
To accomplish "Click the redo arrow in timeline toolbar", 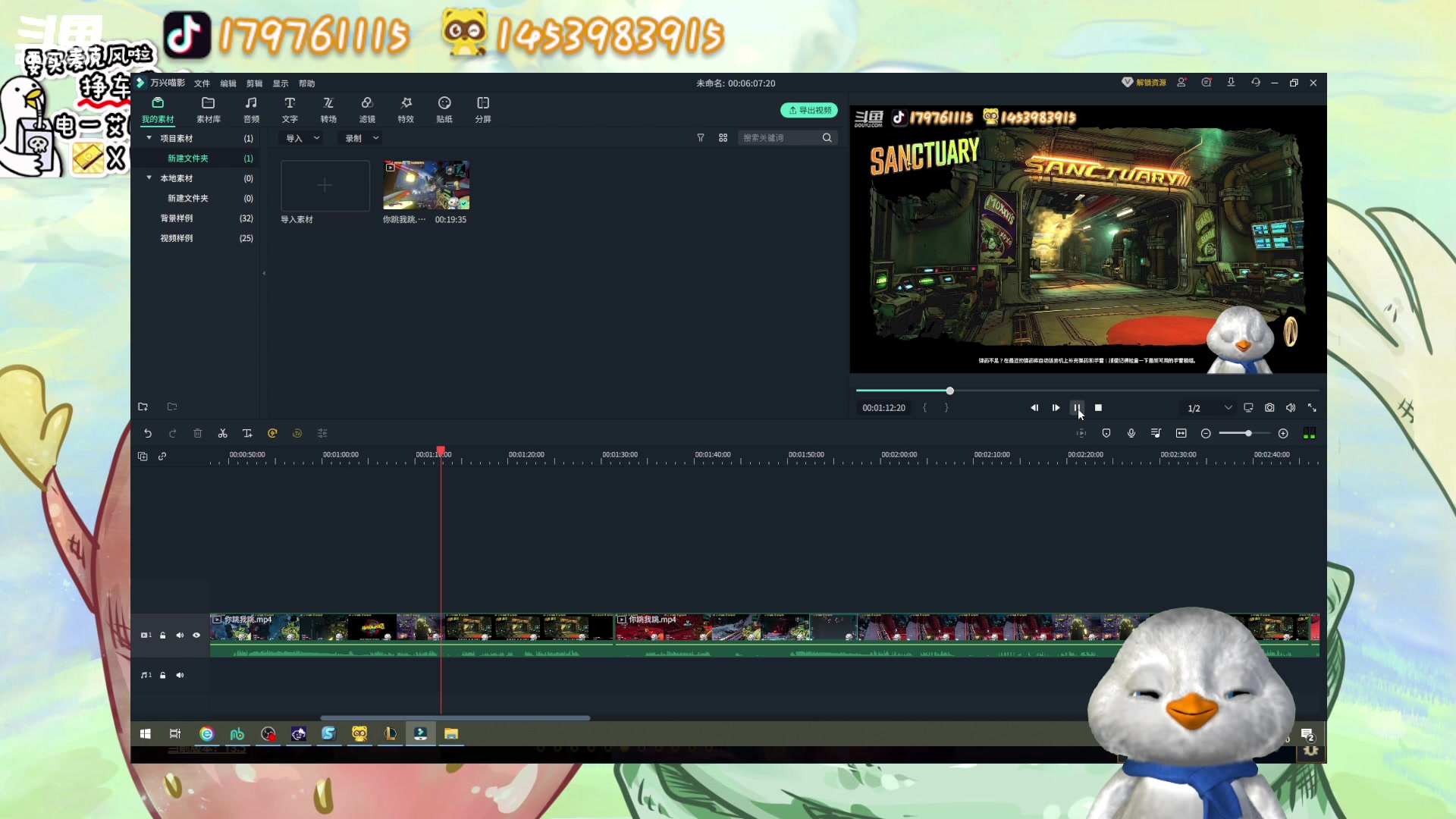I will point(173,434).
